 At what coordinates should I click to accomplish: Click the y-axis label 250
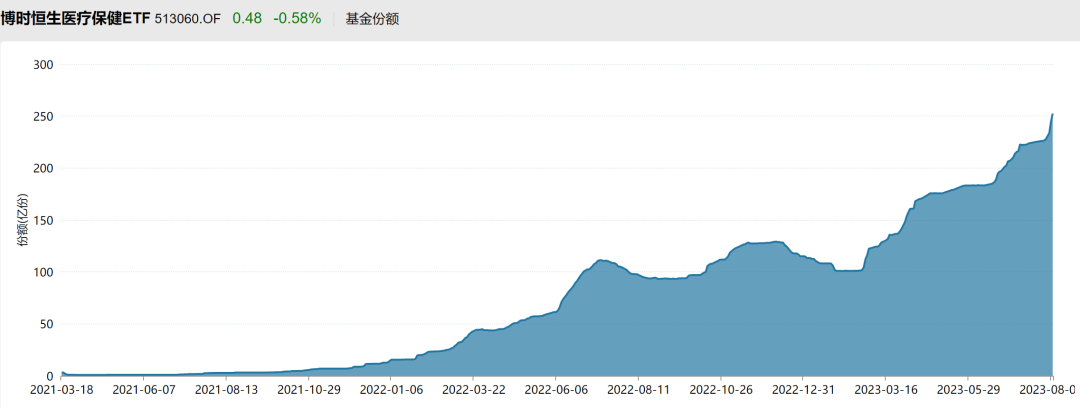pos(44,116)
